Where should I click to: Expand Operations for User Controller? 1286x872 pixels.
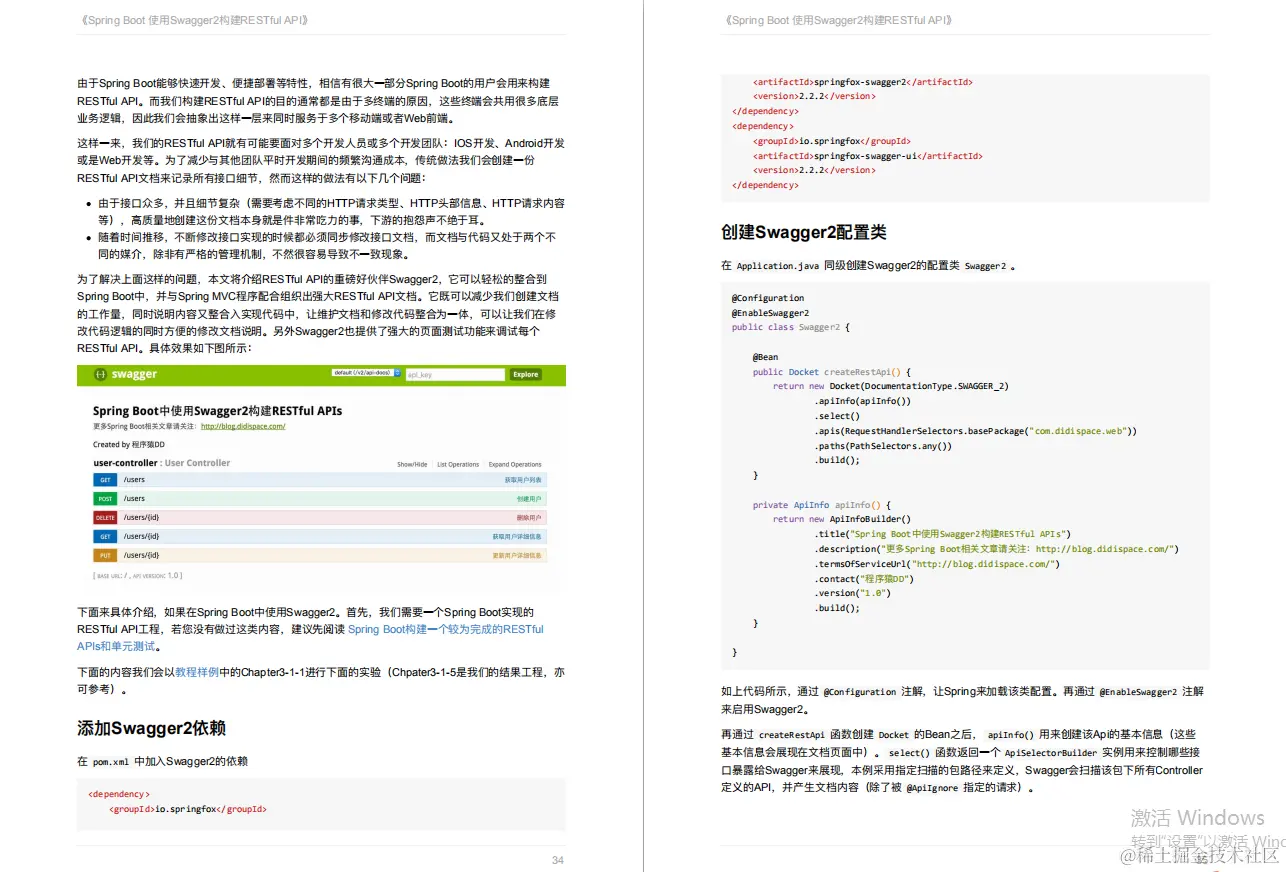515,464
